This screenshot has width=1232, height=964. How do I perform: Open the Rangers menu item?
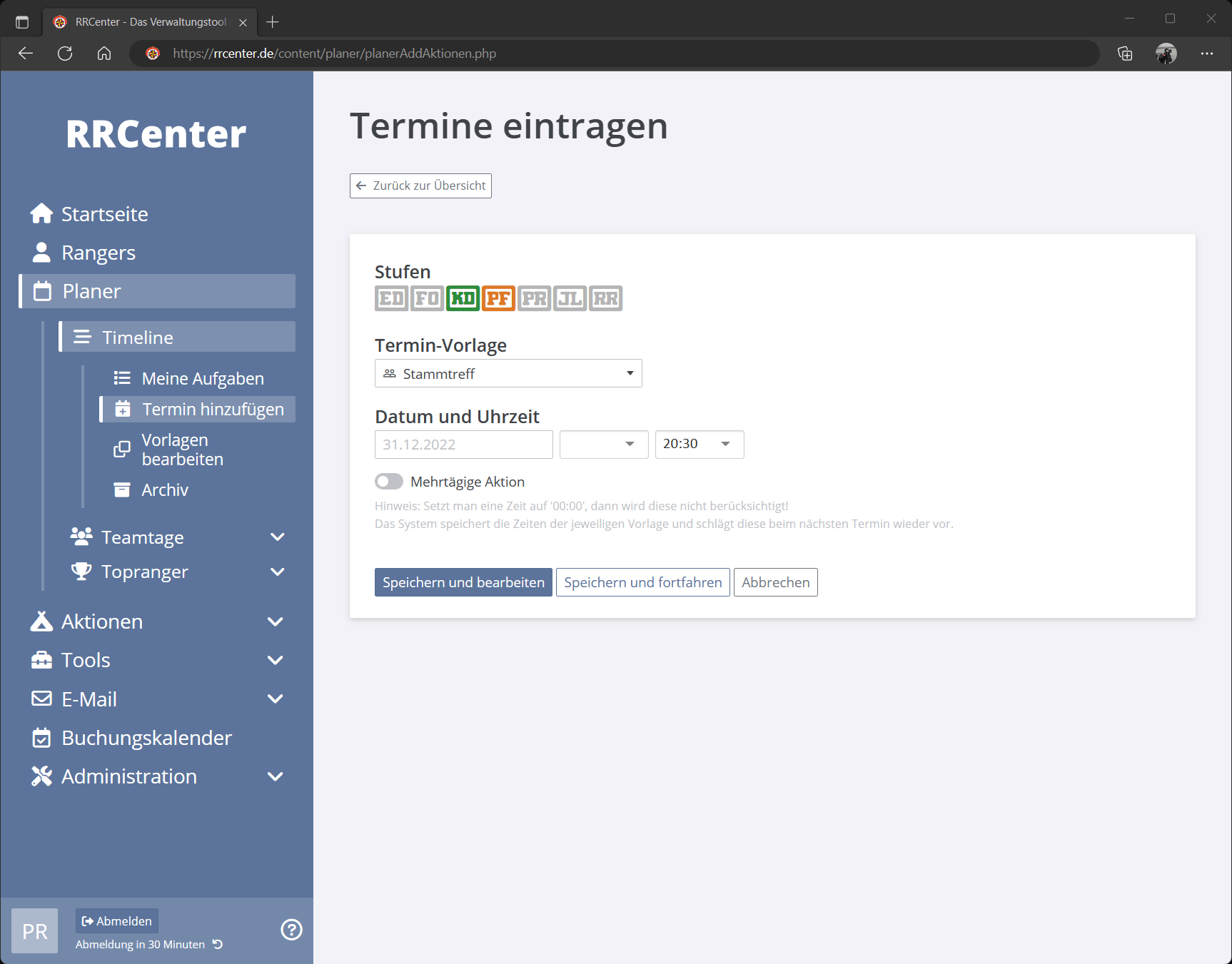98,253
